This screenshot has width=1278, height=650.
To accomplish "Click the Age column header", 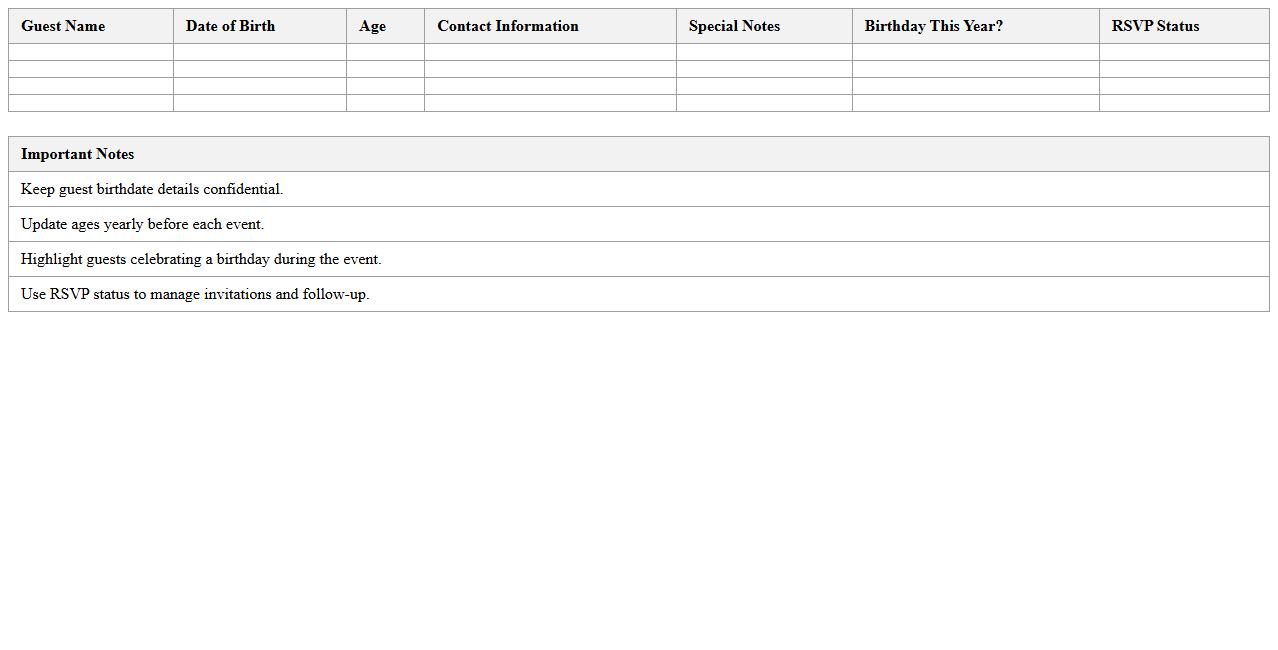I will point(372,26).
